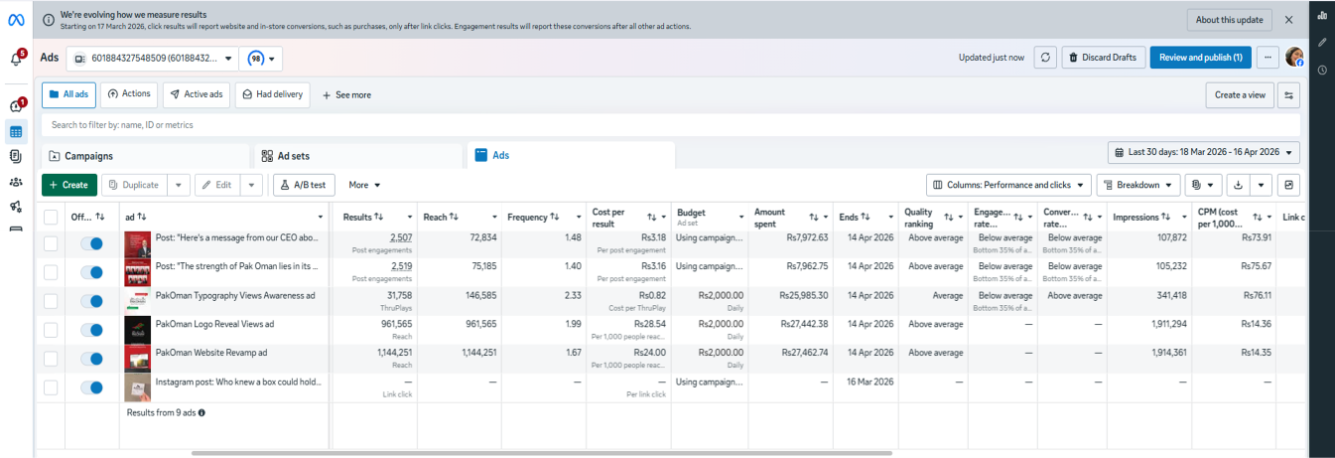The width and height of the screenshot is (1335, 458).
Task: Select the All ads view
Action: 68,95
